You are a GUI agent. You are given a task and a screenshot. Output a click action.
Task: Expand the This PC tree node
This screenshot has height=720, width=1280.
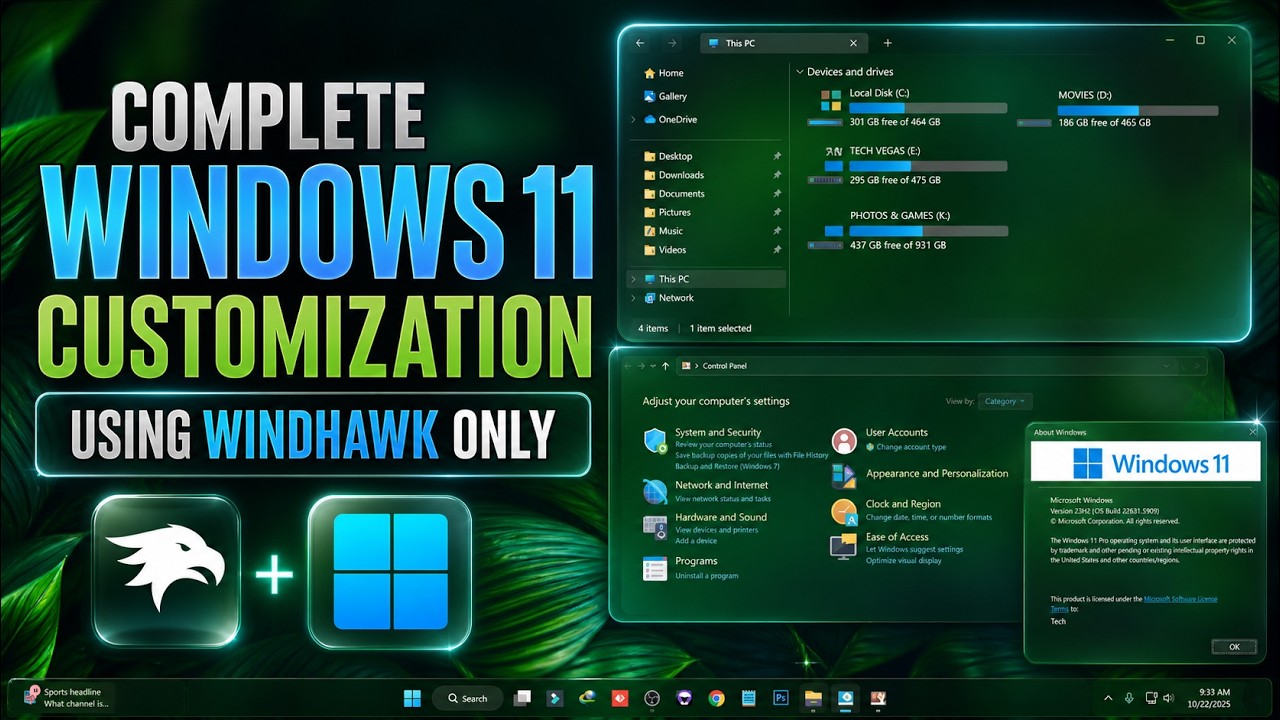[633, 279]
